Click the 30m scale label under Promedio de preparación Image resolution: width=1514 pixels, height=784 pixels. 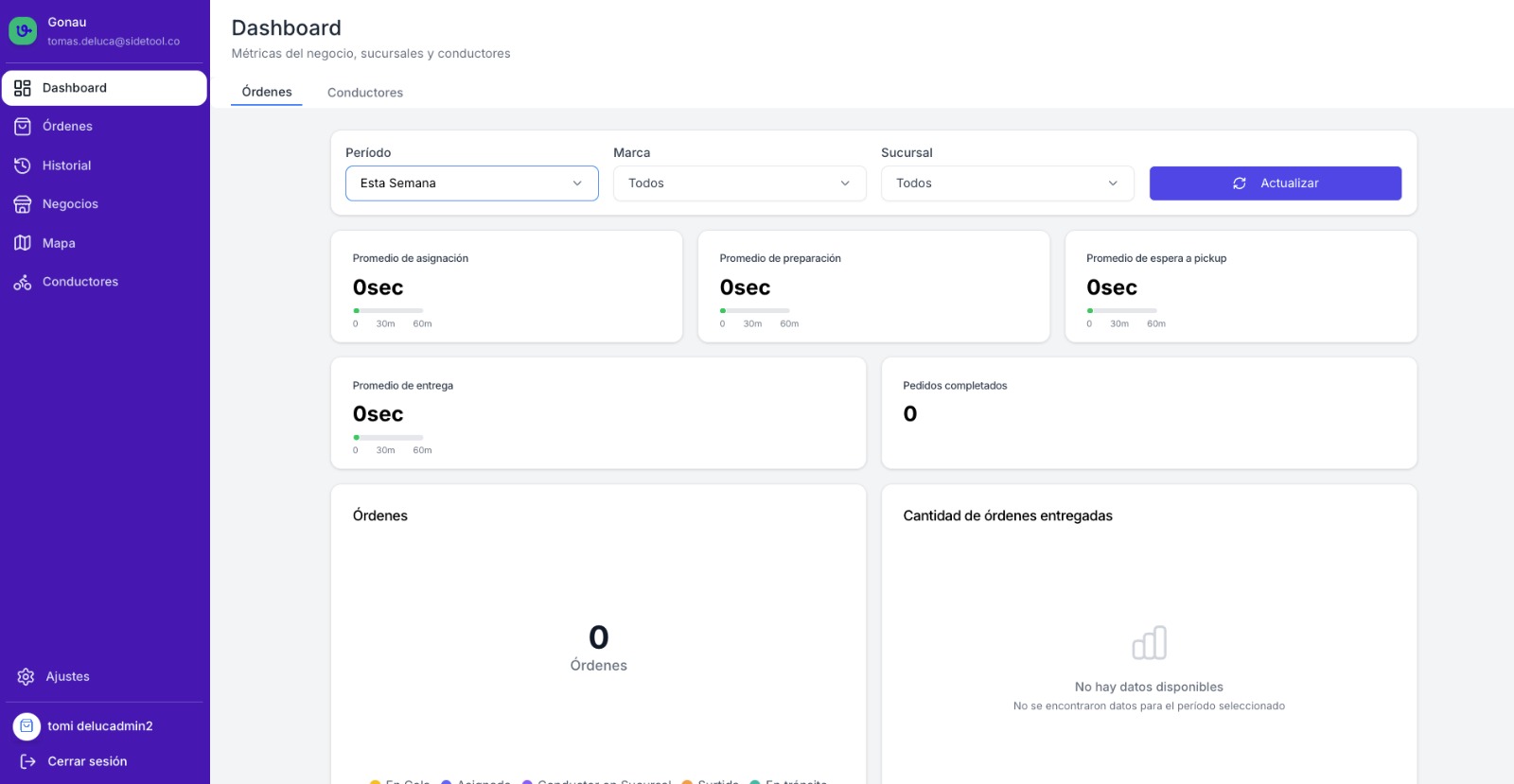coord(752,323)
